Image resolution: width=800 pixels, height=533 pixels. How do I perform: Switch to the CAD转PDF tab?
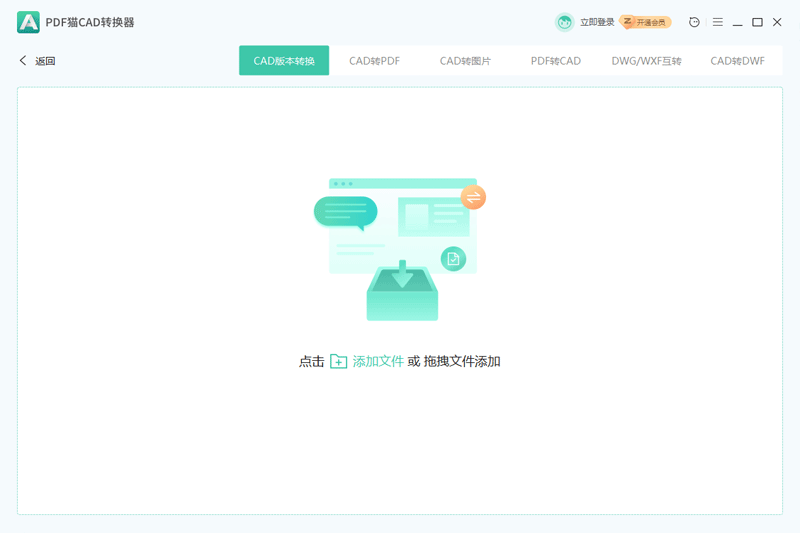coord(374,61)
